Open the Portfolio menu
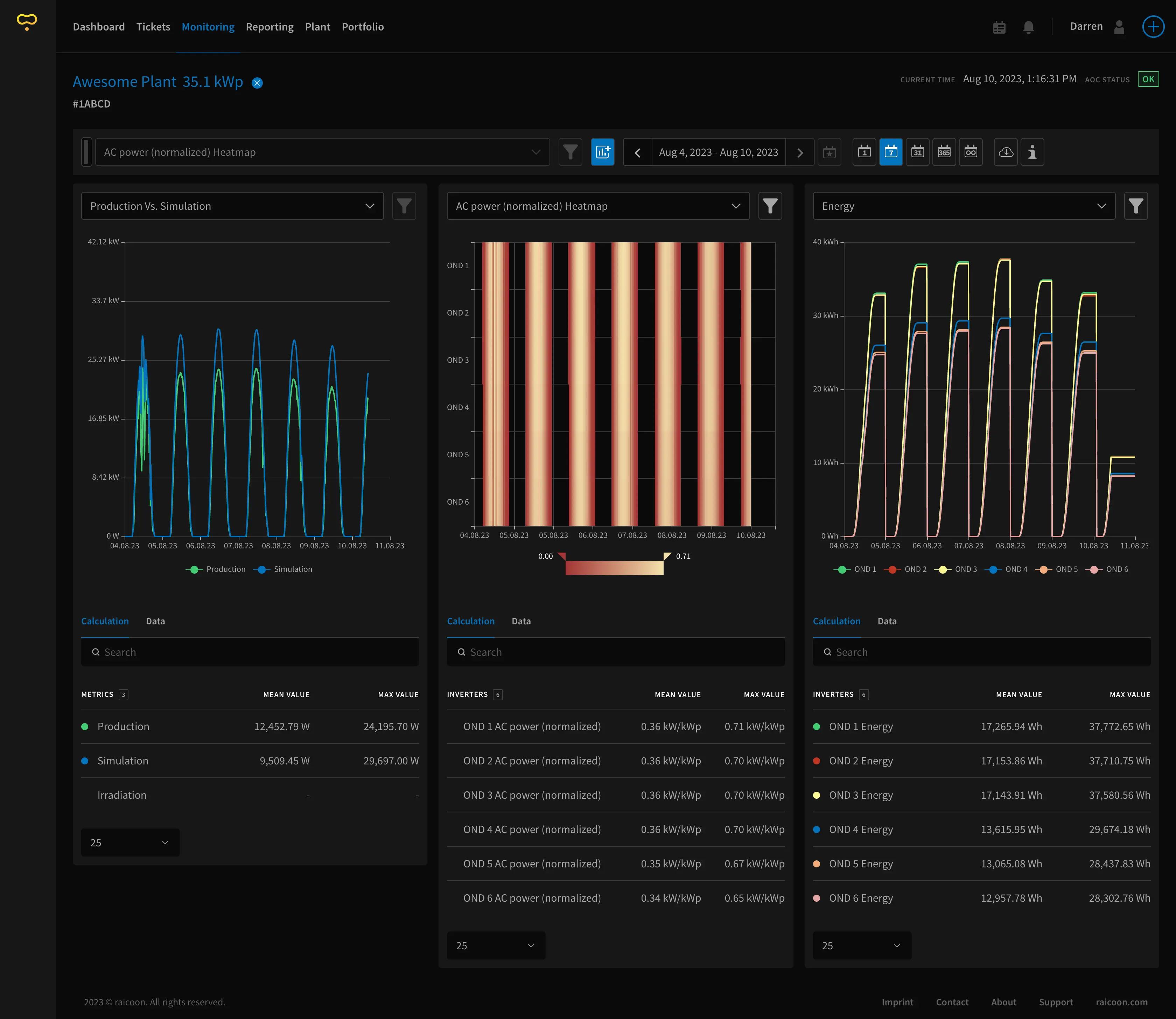The image size is (1176, 1019). 363,27
